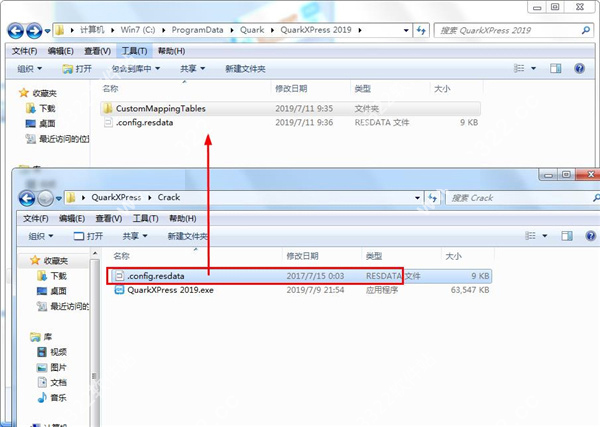
Task: Change view icon in Crack window
Action: click(530, 236)
